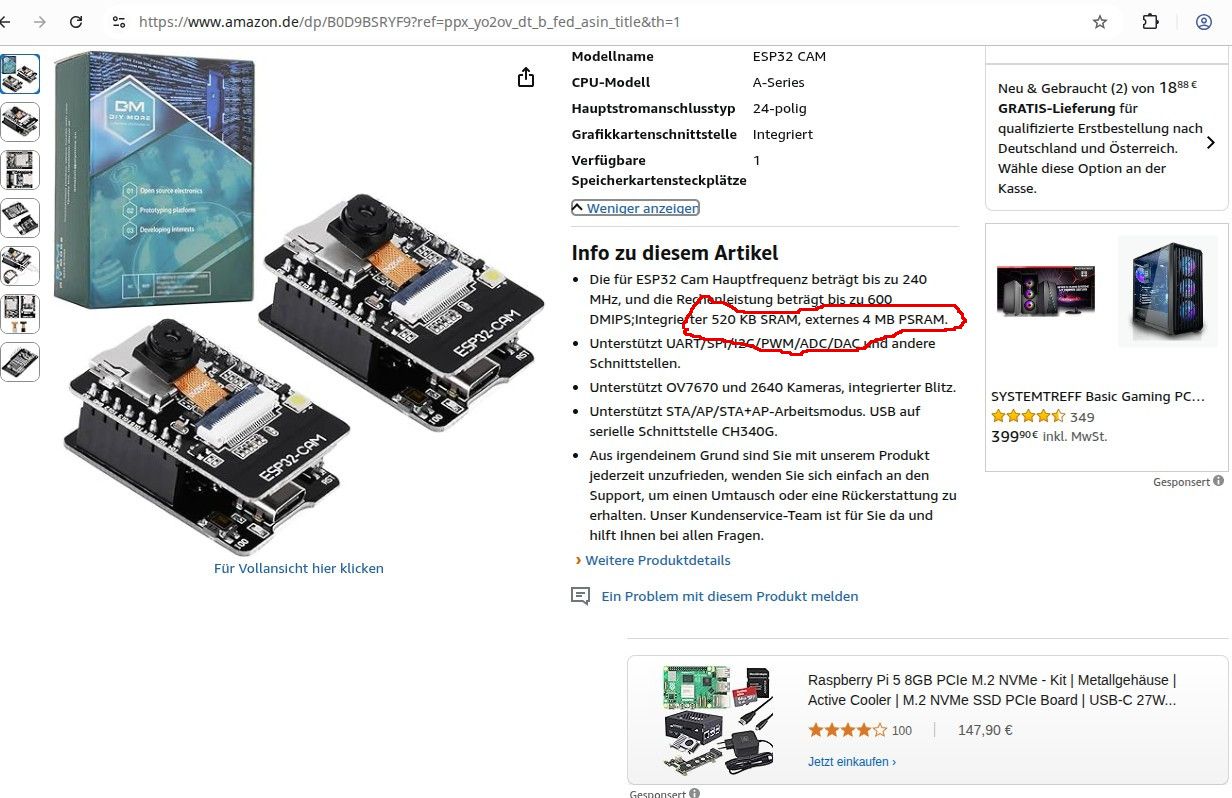
Task: Bookmark this page with the star icon
Action: (x=1100, y=21)
